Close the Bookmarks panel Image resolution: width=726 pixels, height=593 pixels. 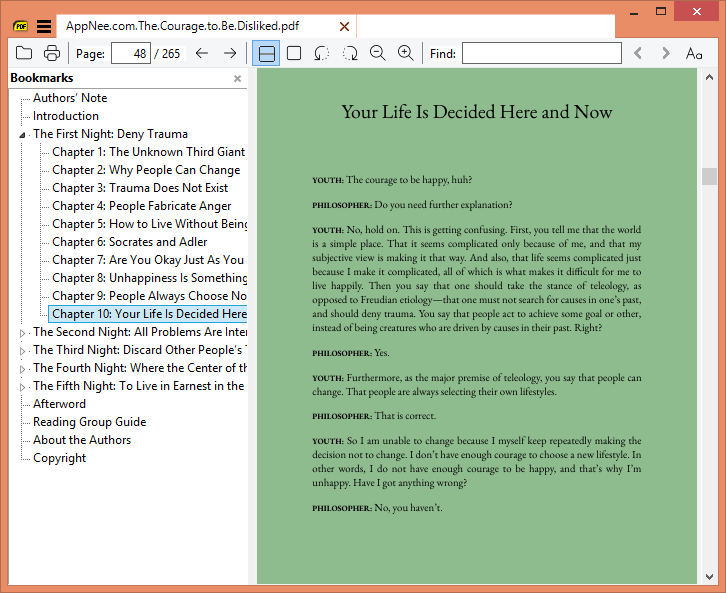(x=238, y=79)
